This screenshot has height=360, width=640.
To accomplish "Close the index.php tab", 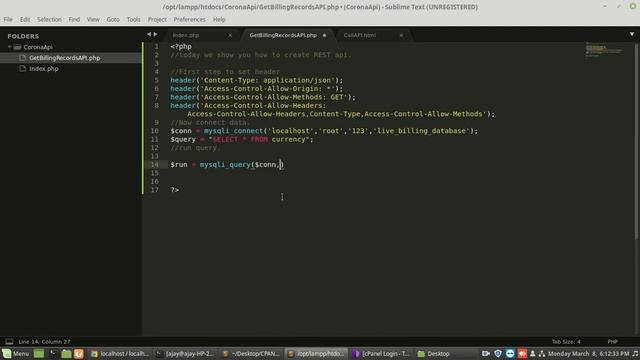I will point(230,36).
